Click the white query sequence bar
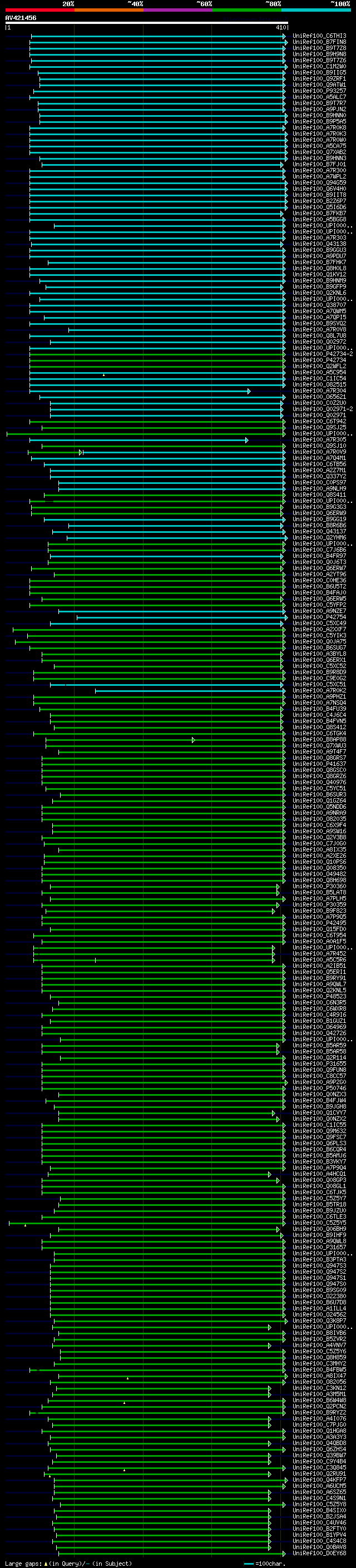The height and width of the screenshot is (1568, 356). click(147, 22)
